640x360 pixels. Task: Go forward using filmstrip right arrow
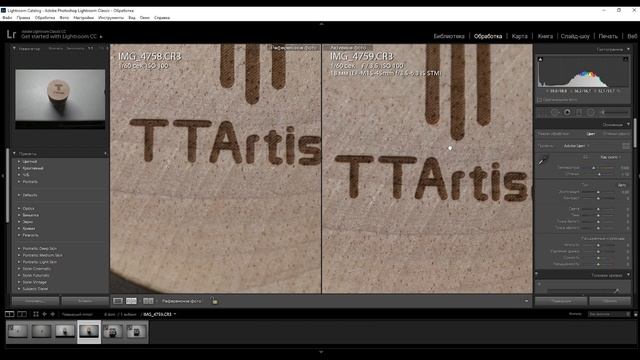[x=53, y=314]
